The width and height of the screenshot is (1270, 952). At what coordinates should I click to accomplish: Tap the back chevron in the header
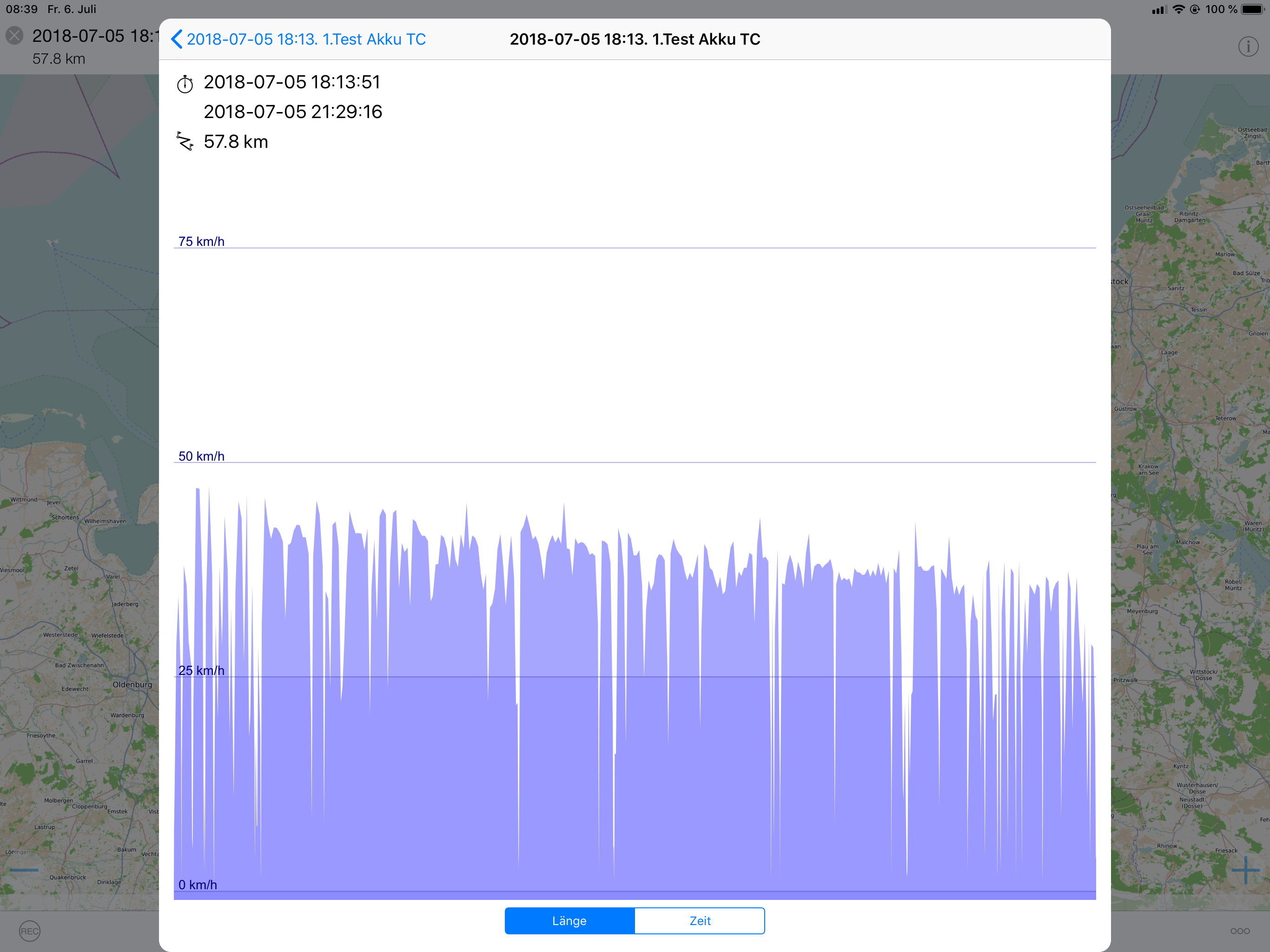pos(177,39)
